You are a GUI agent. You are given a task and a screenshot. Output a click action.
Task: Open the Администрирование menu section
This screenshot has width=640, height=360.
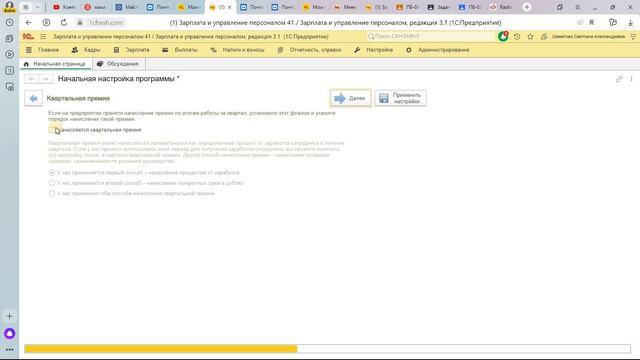point(438,50)
